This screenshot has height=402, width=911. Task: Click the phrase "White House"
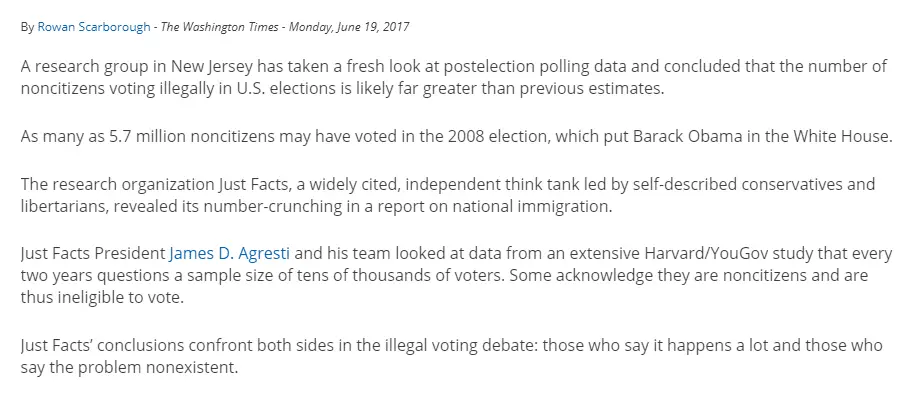click(x=843, y=137)
